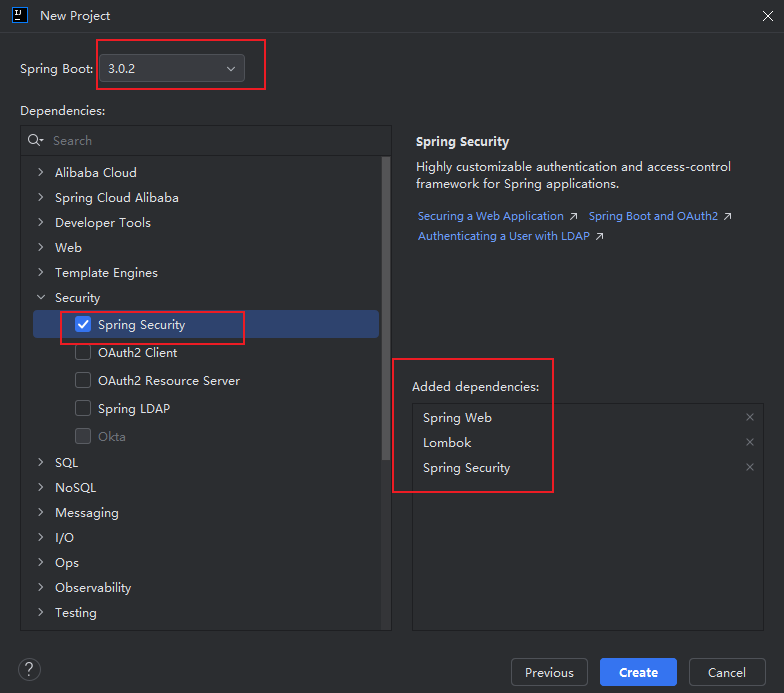
Task: Select the Alibaba Cloud tree label
Action: click(96, 172)
